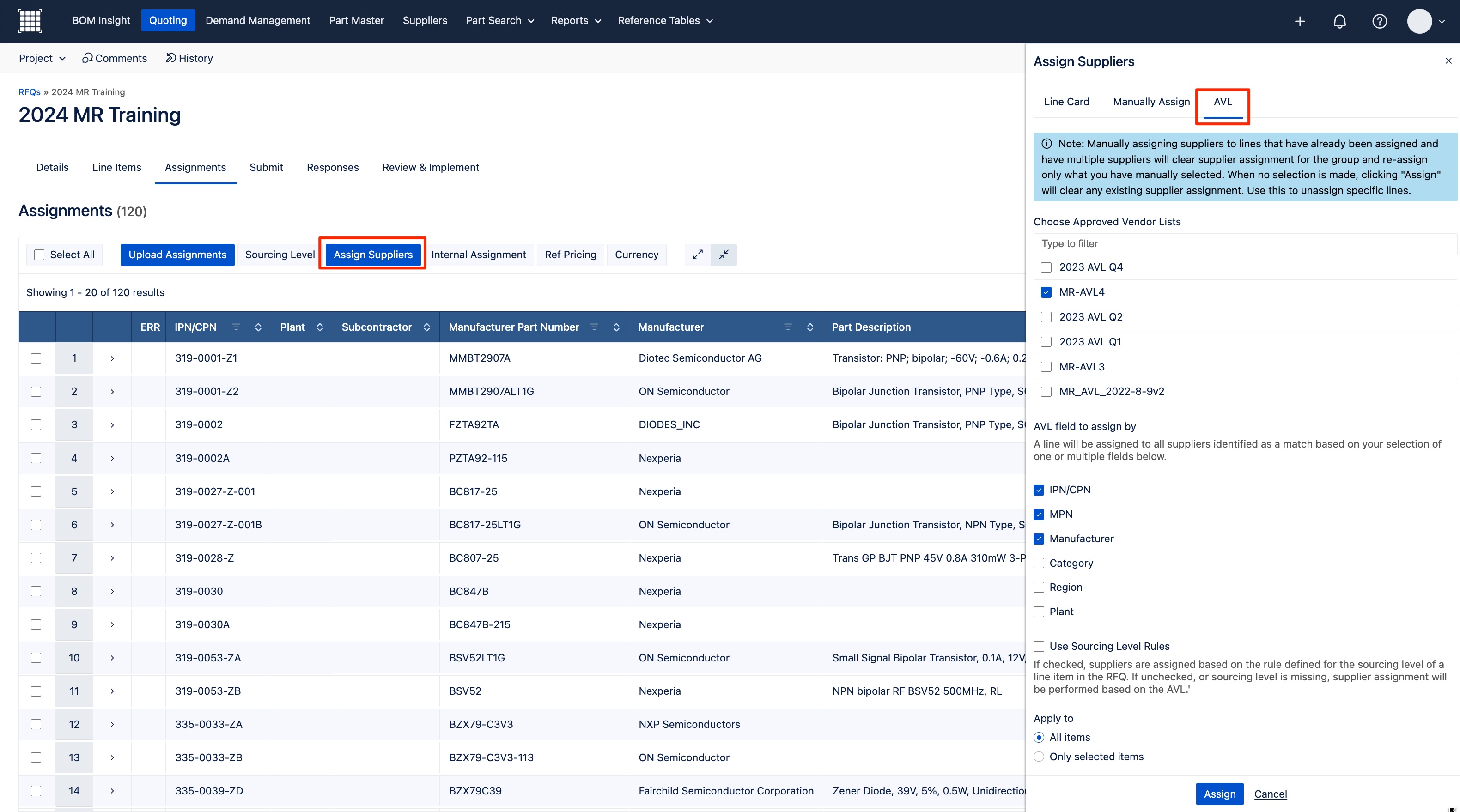The width and height of the screenshot is (1460, 812).
Task: Filter the Manufacturer column
Action: [788, 327]
